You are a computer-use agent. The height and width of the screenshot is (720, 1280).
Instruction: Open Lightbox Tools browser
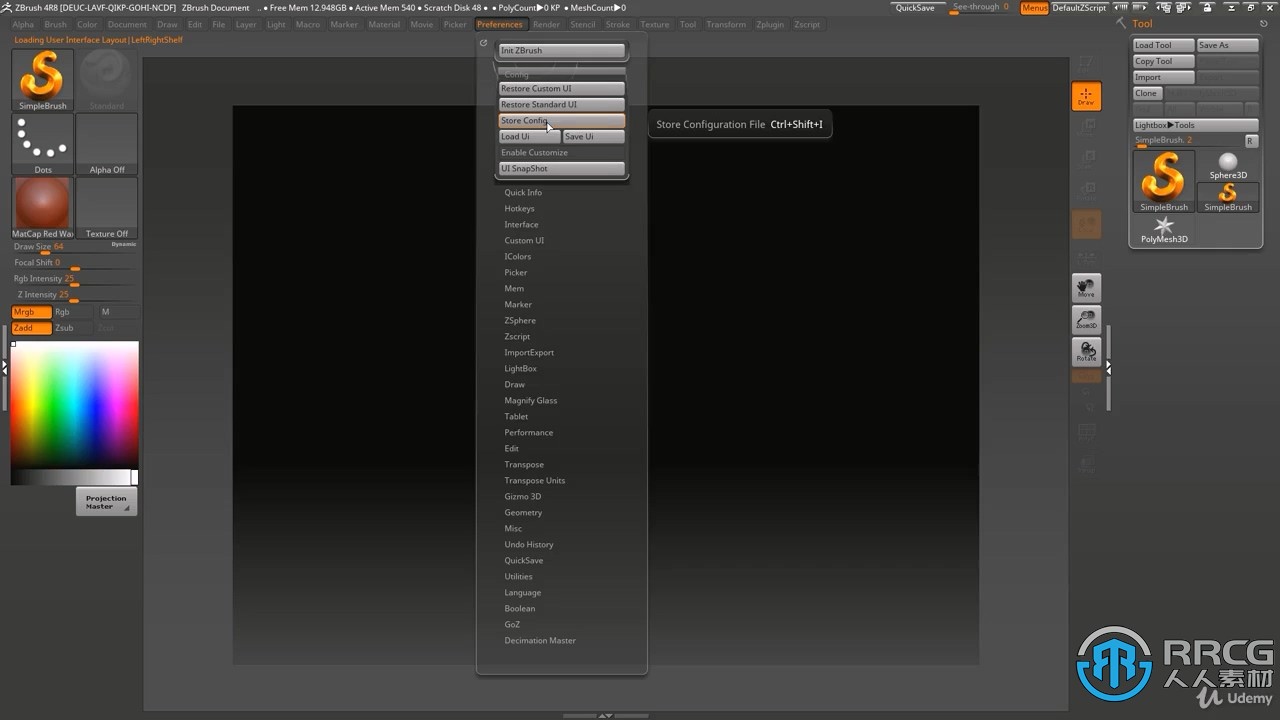tap(1196, 125)
